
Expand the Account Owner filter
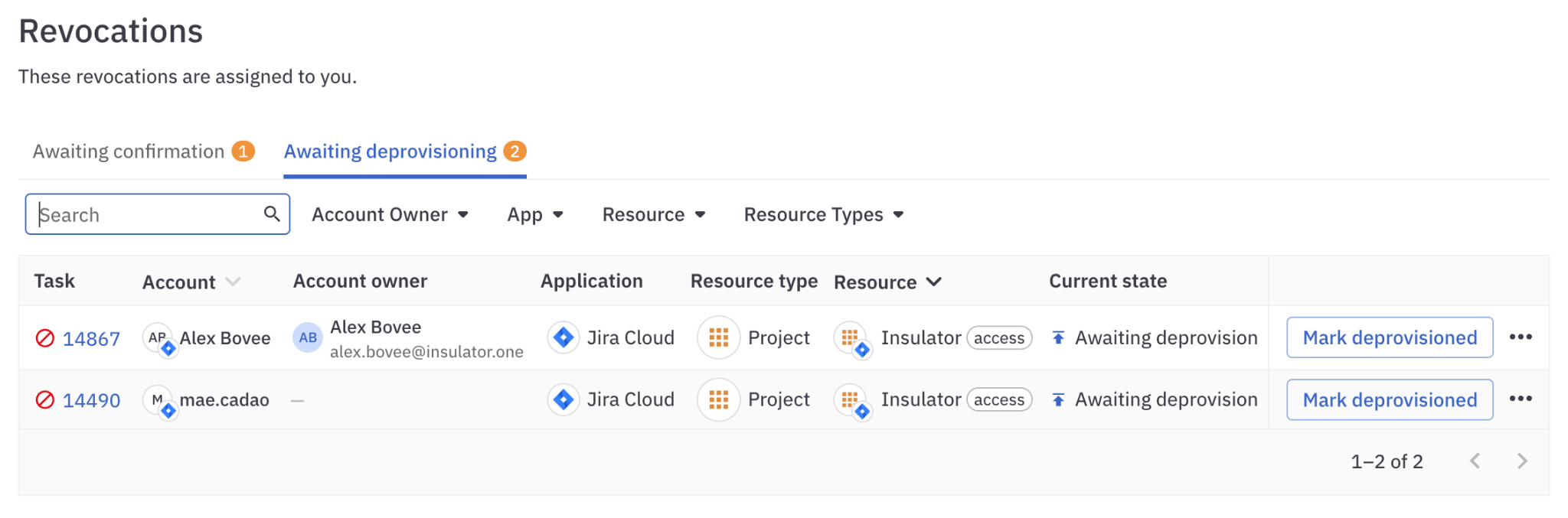click(390, 215)
